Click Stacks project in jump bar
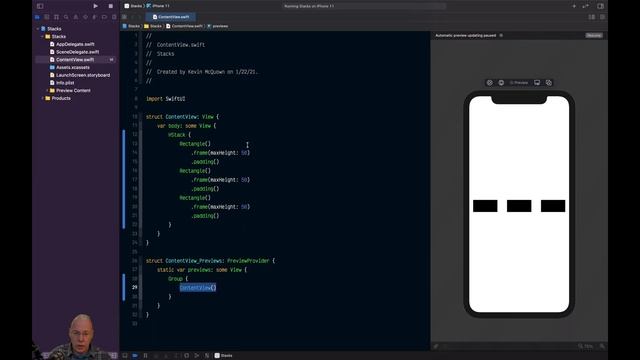This screenshot has height=360, width=640. (131, 26)
